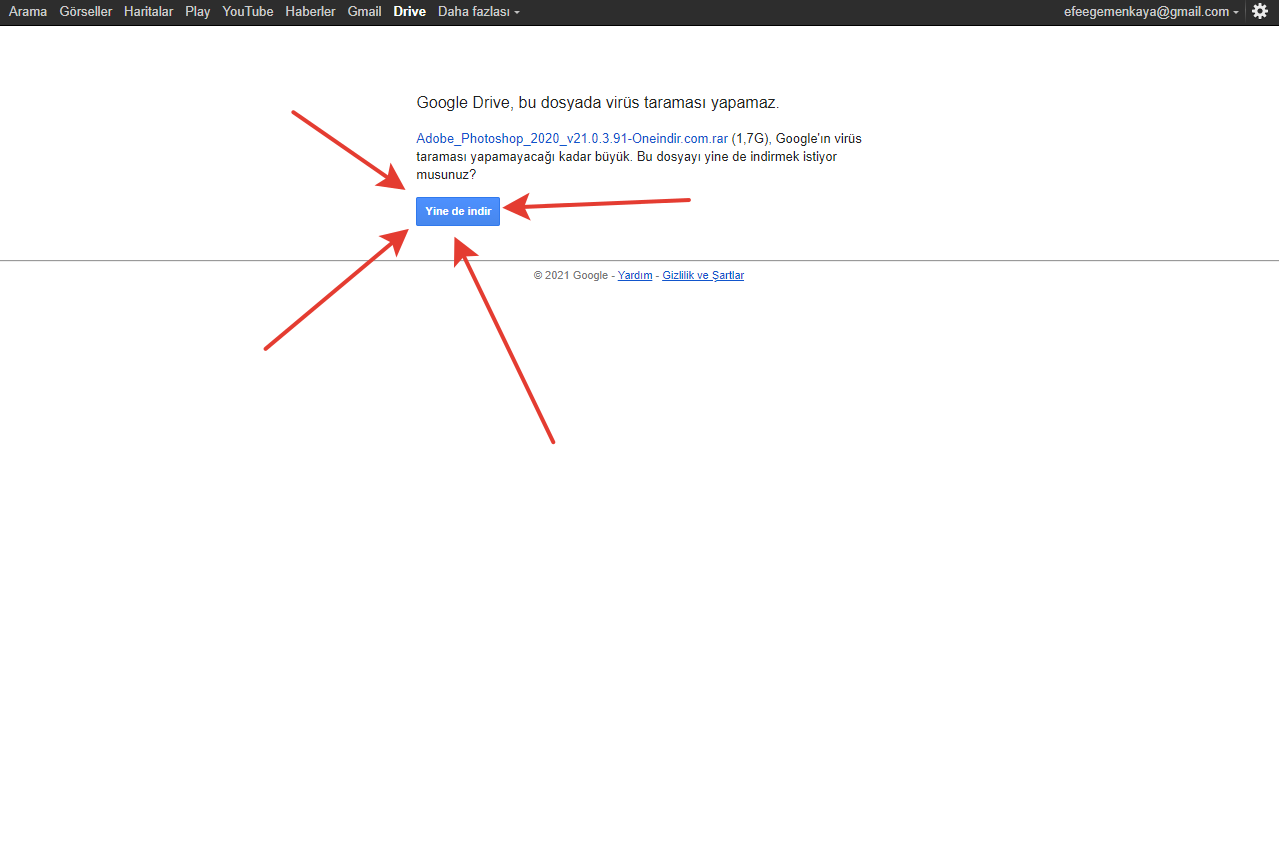The image size is (1279, 857).
Task: Open the Adobe_Photoshop_2020 rar file link
Action: point(572,139)
